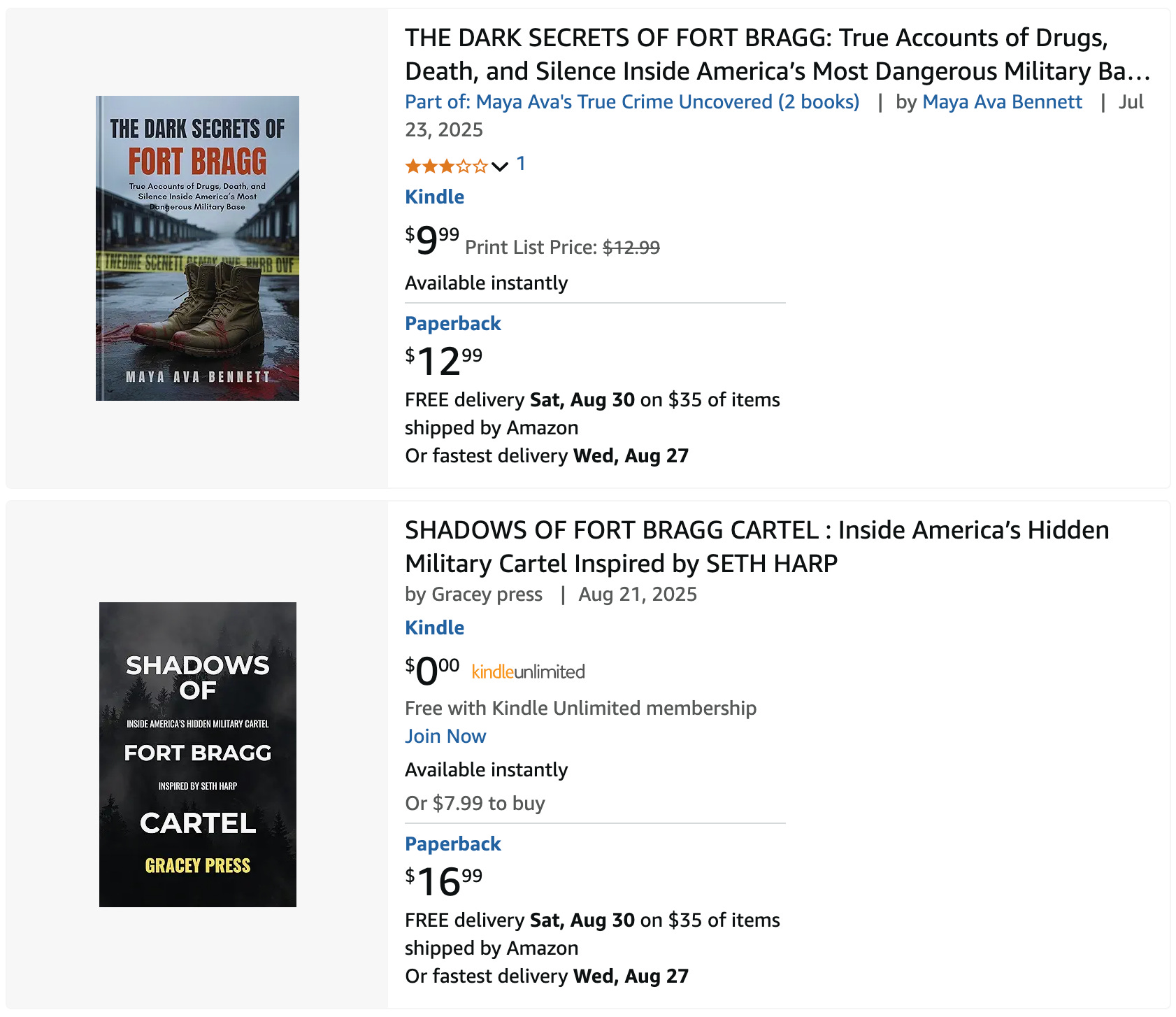This screenshot has width=1176, height=1017.
Task: Expand the star rating breakdown chevron
Action: click(x=500, y=166)
